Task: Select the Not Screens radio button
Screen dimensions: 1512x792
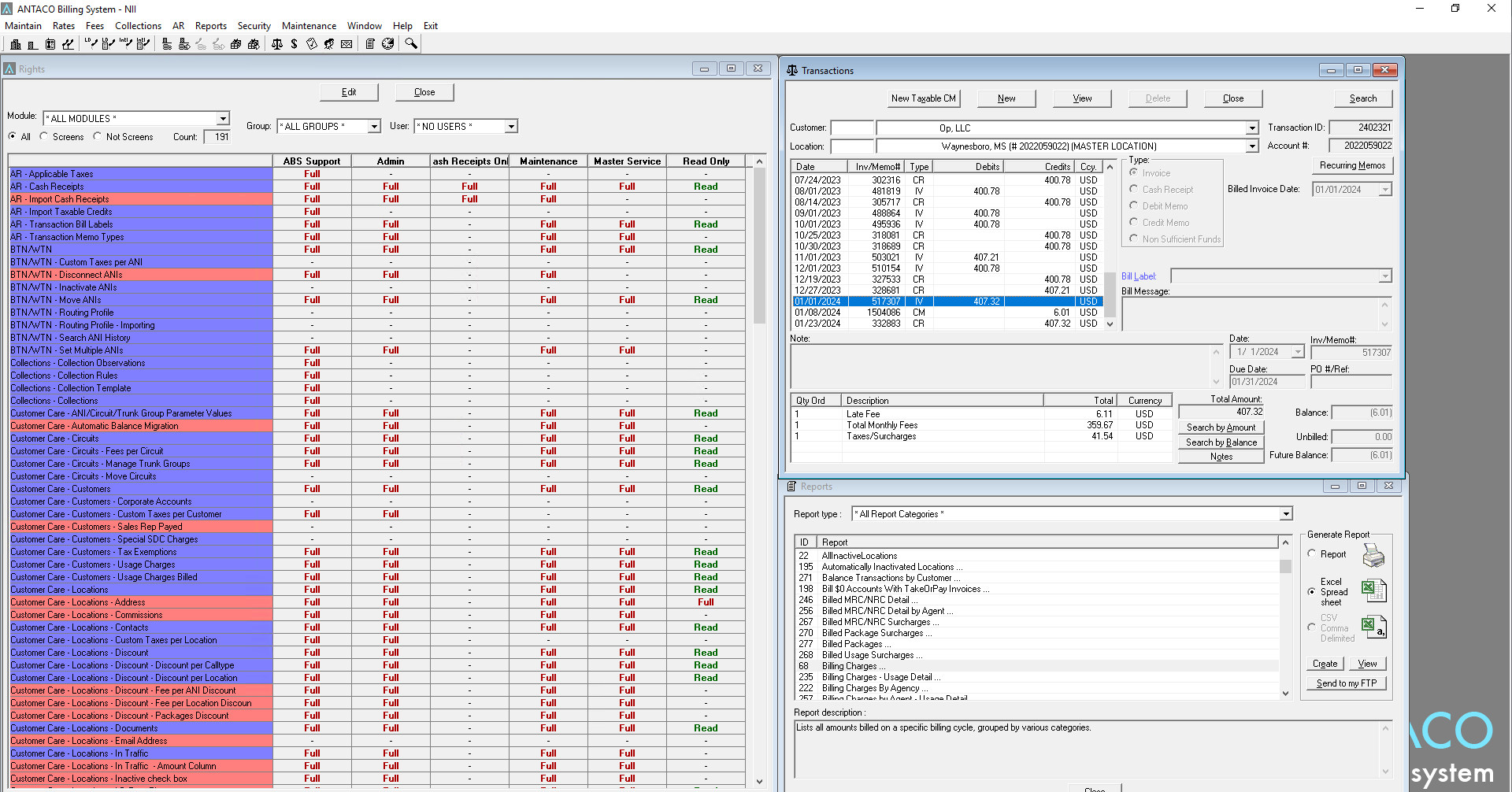Action: [98, 136]
